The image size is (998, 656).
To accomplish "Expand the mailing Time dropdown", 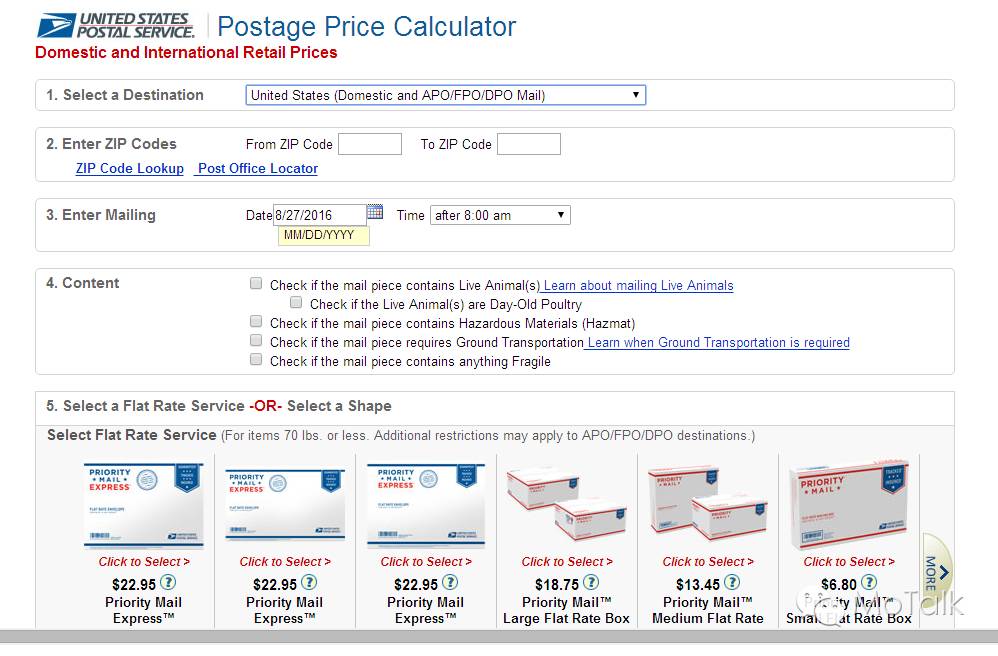I will [499, 215].
